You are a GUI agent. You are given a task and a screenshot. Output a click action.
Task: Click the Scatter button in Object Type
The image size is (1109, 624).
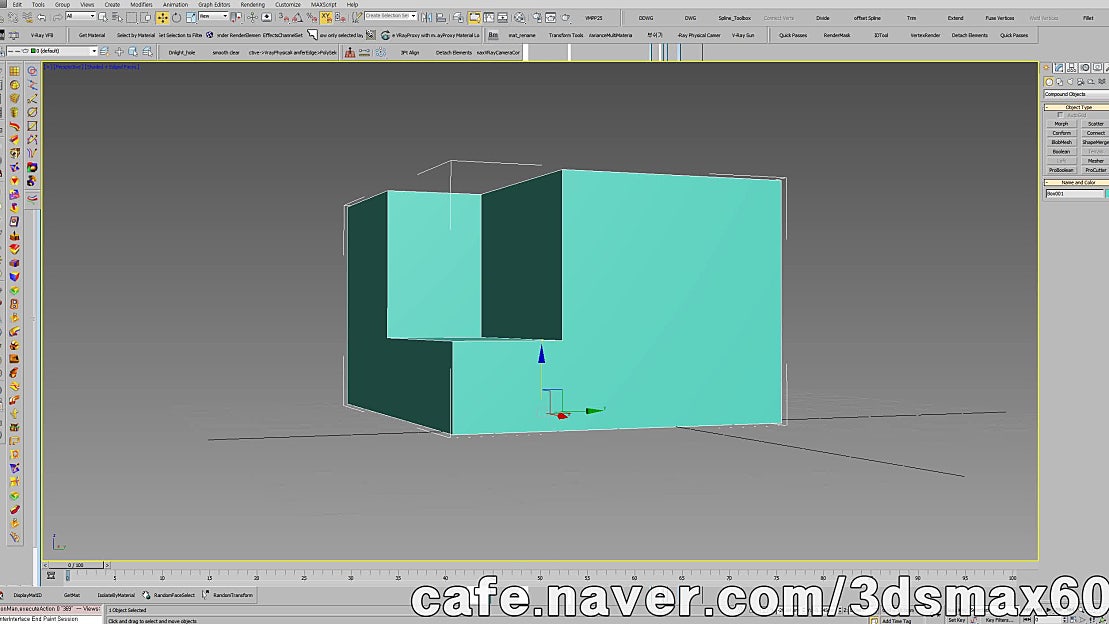tap(1096, 124)
